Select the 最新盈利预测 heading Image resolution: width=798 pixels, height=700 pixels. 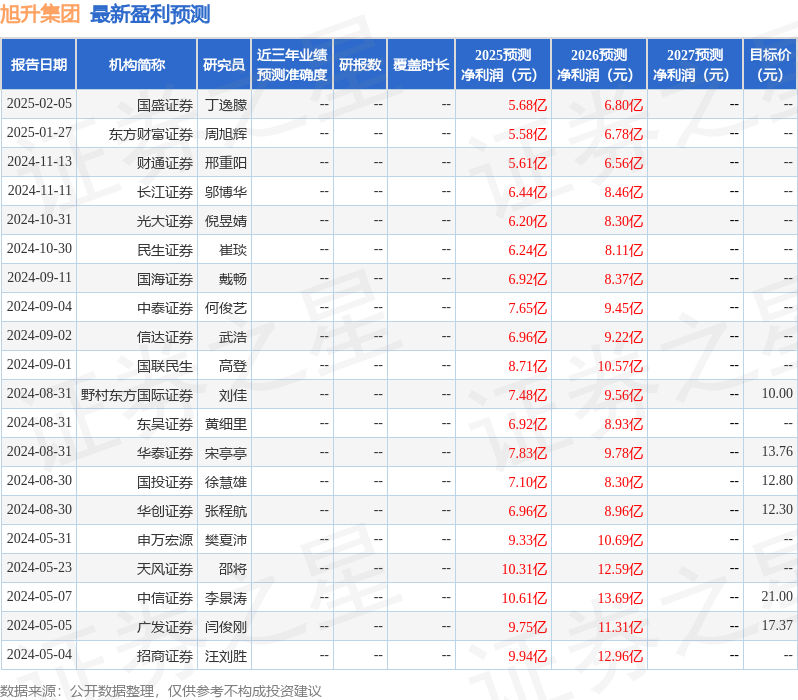click(x=150, y=14)
